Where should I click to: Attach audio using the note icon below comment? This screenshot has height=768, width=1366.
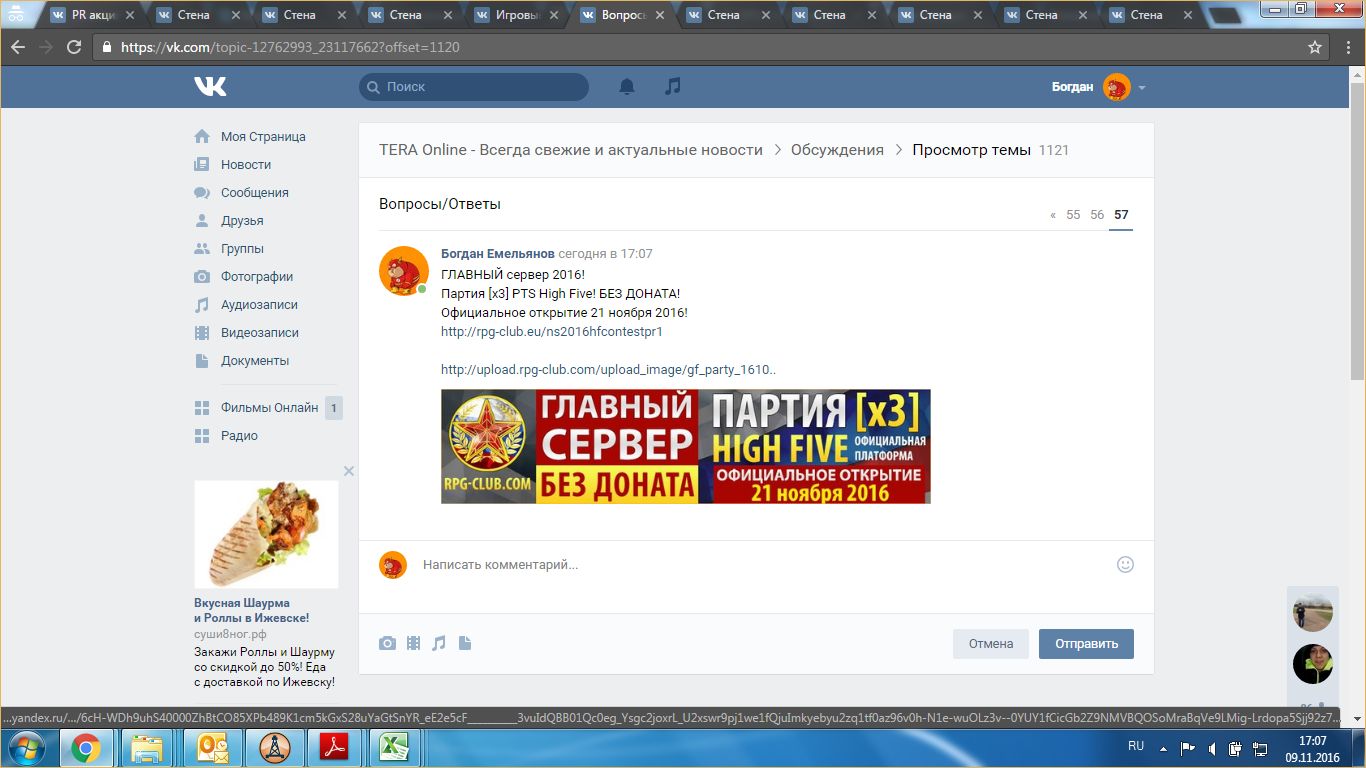click(438, 643)
